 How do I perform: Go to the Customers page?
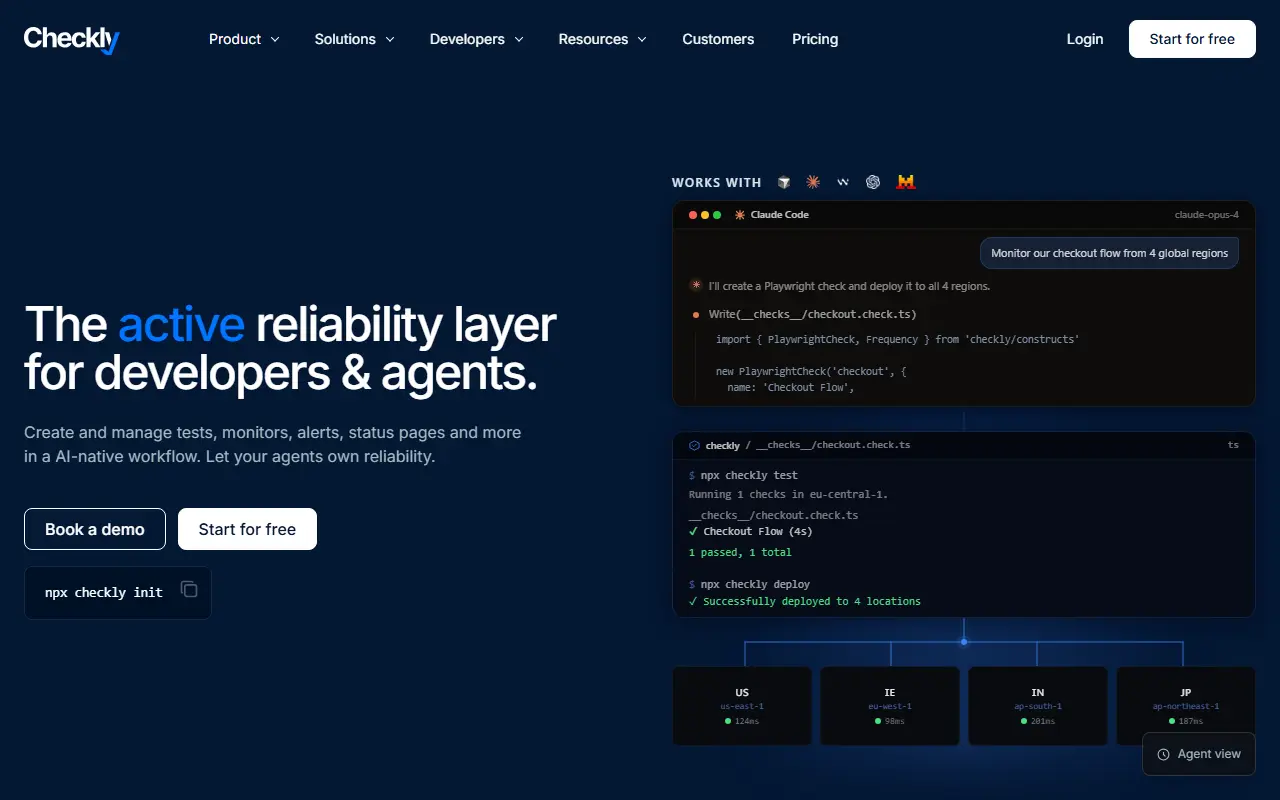(x=718, y=39)
